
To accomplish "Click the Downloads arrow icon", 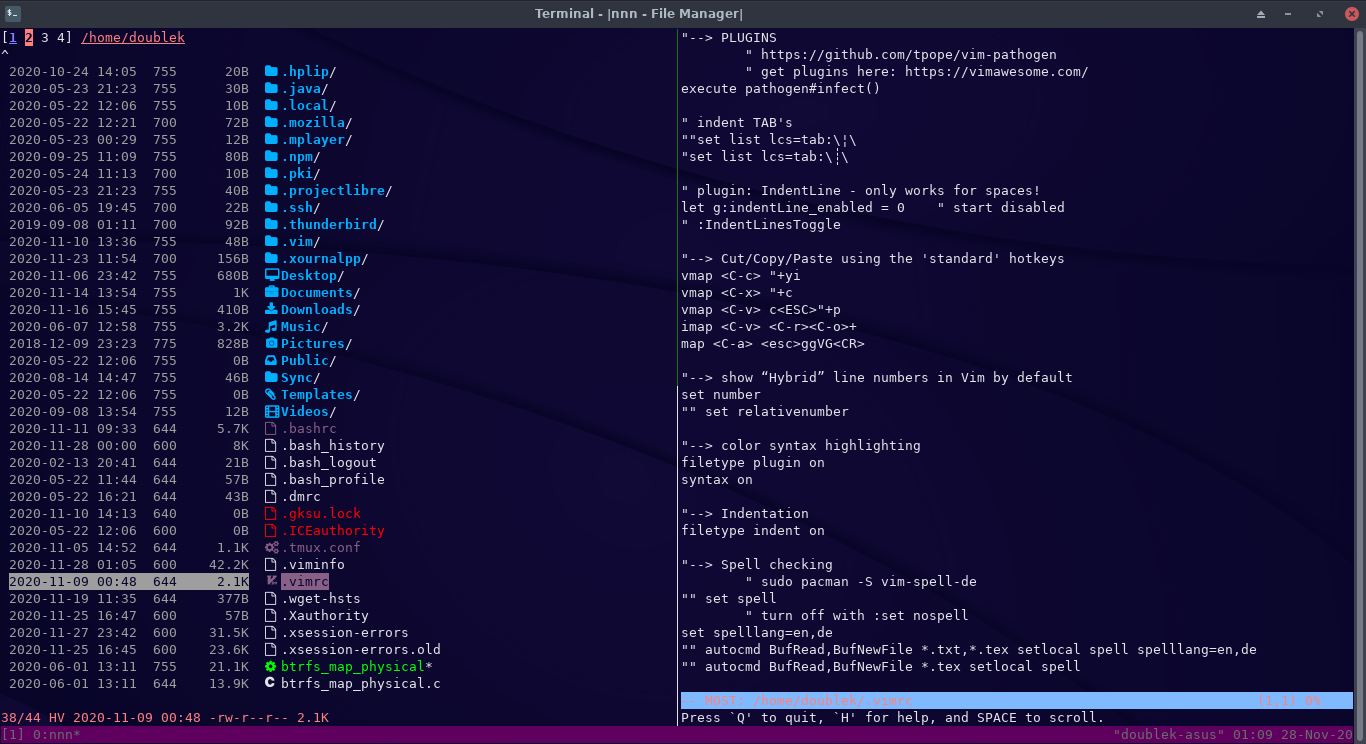I will click(x=271, y=310).
